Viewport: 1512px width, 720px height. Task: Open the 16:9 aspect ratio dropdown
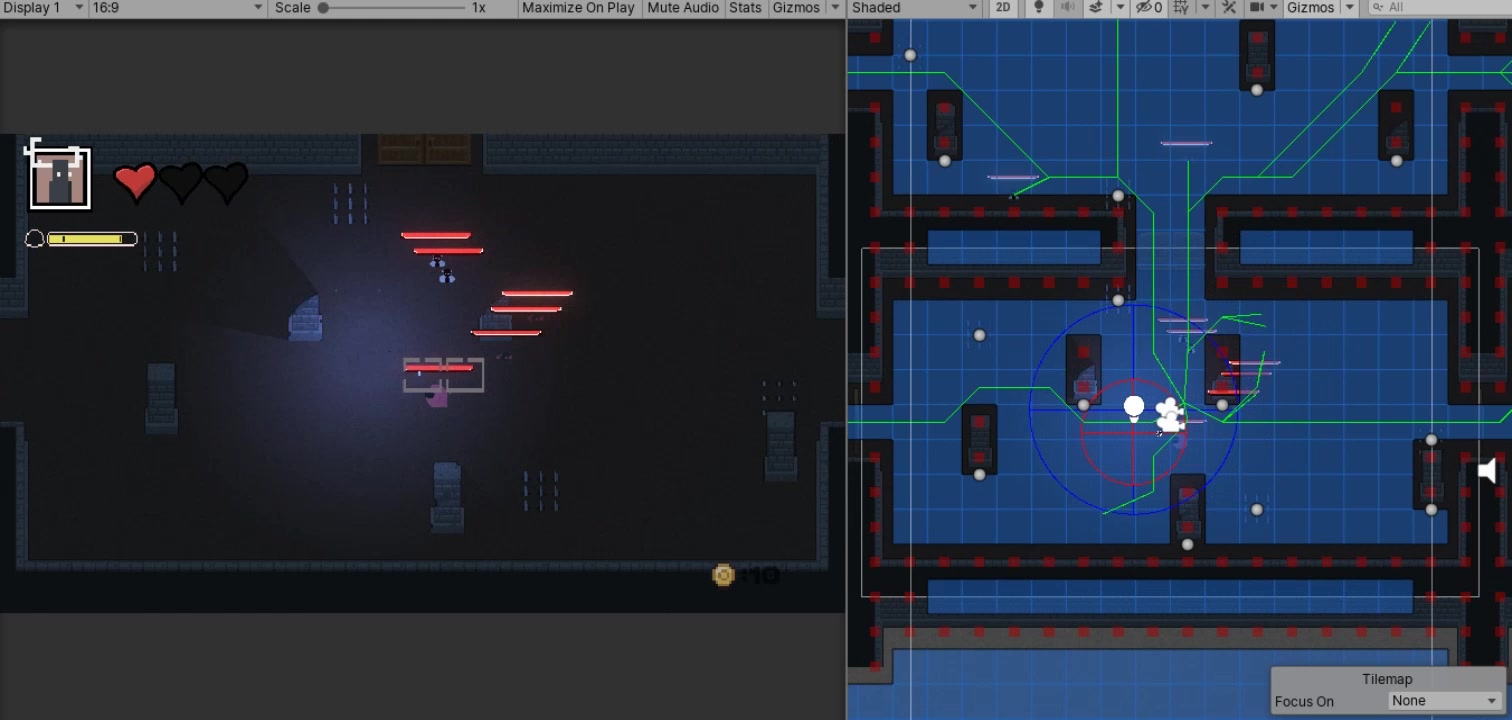point(177,8)
